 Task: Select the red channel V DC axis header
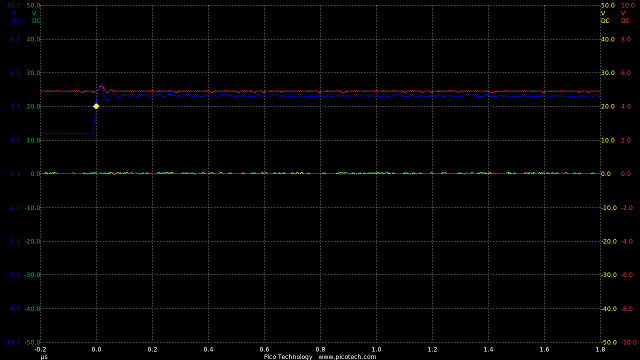pyautogui.click(x=625, y=17)
